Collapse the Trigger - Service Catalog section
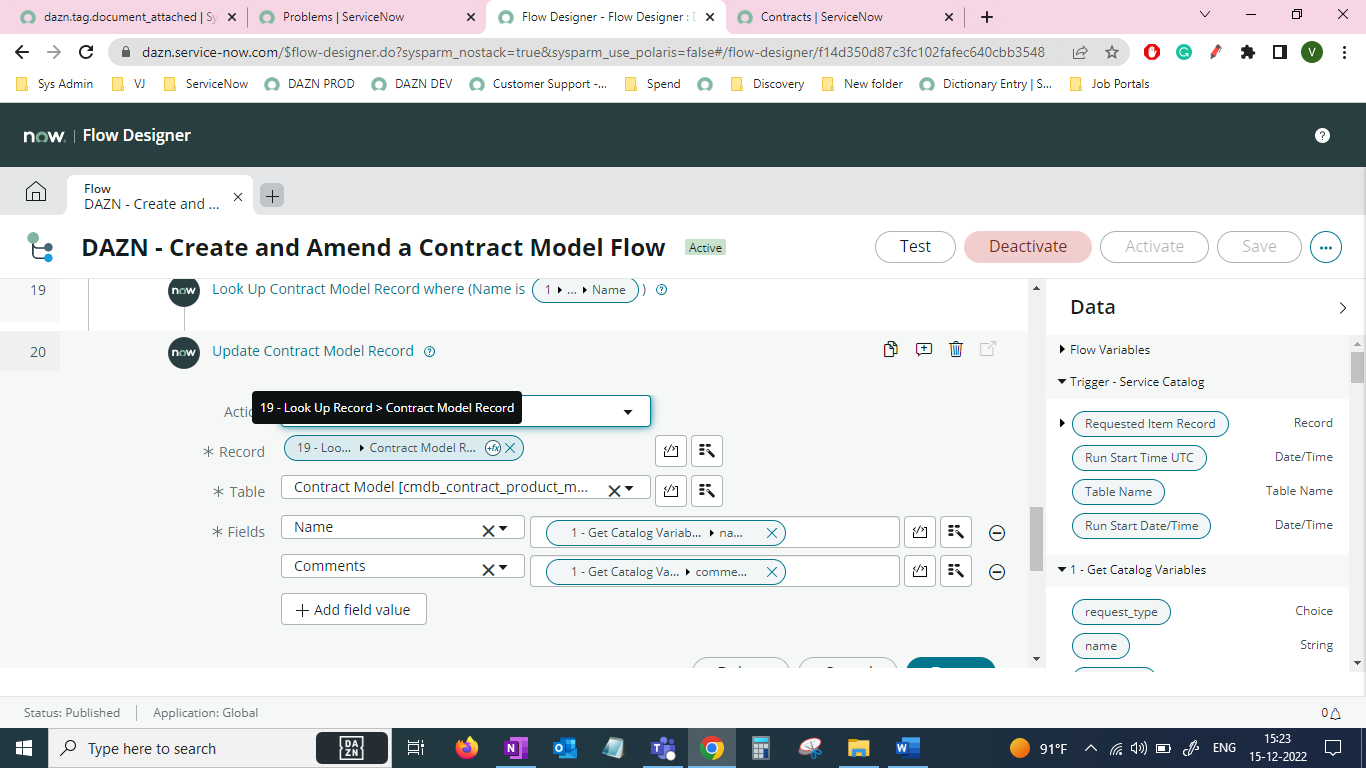The image size is (1366, 768). 1062,382
